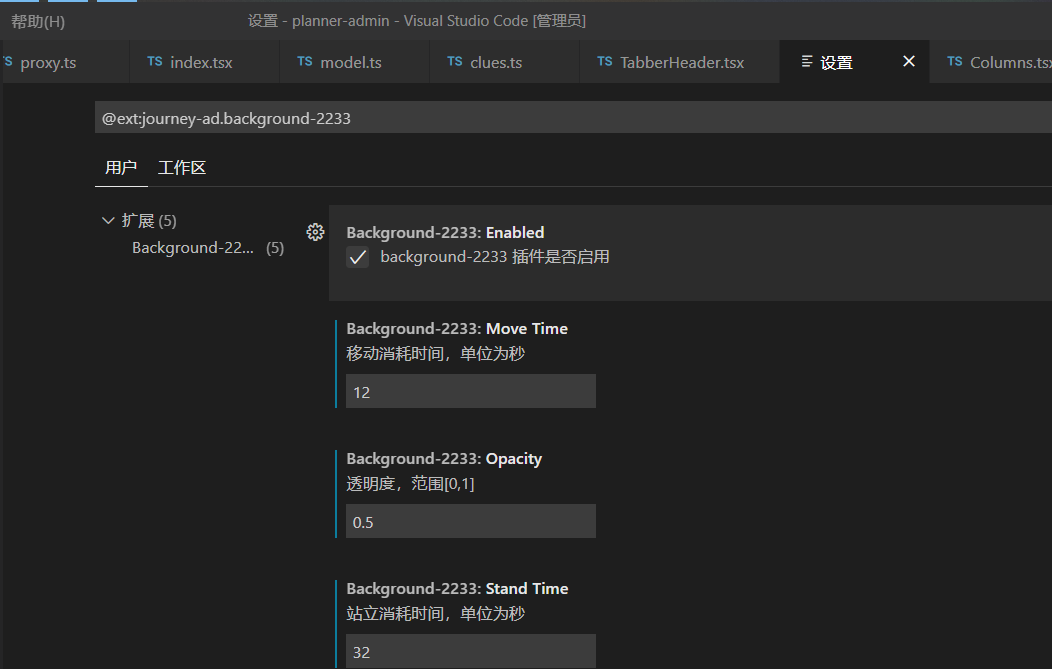
Task: Click the TS language icon on proxy.ts tab
Action: (8, 61)
